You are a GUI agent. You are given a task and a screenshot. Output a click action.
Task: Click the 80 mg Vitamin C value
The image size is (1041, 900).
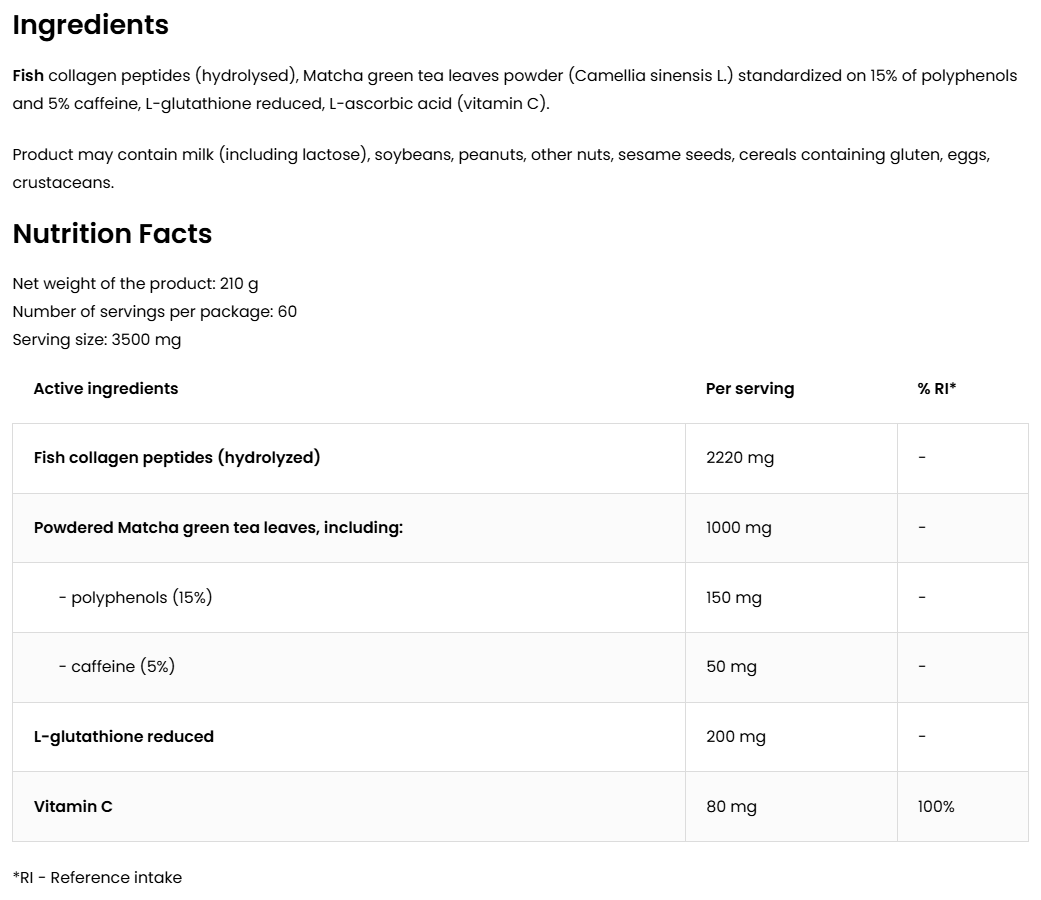[x=731, y=806]
